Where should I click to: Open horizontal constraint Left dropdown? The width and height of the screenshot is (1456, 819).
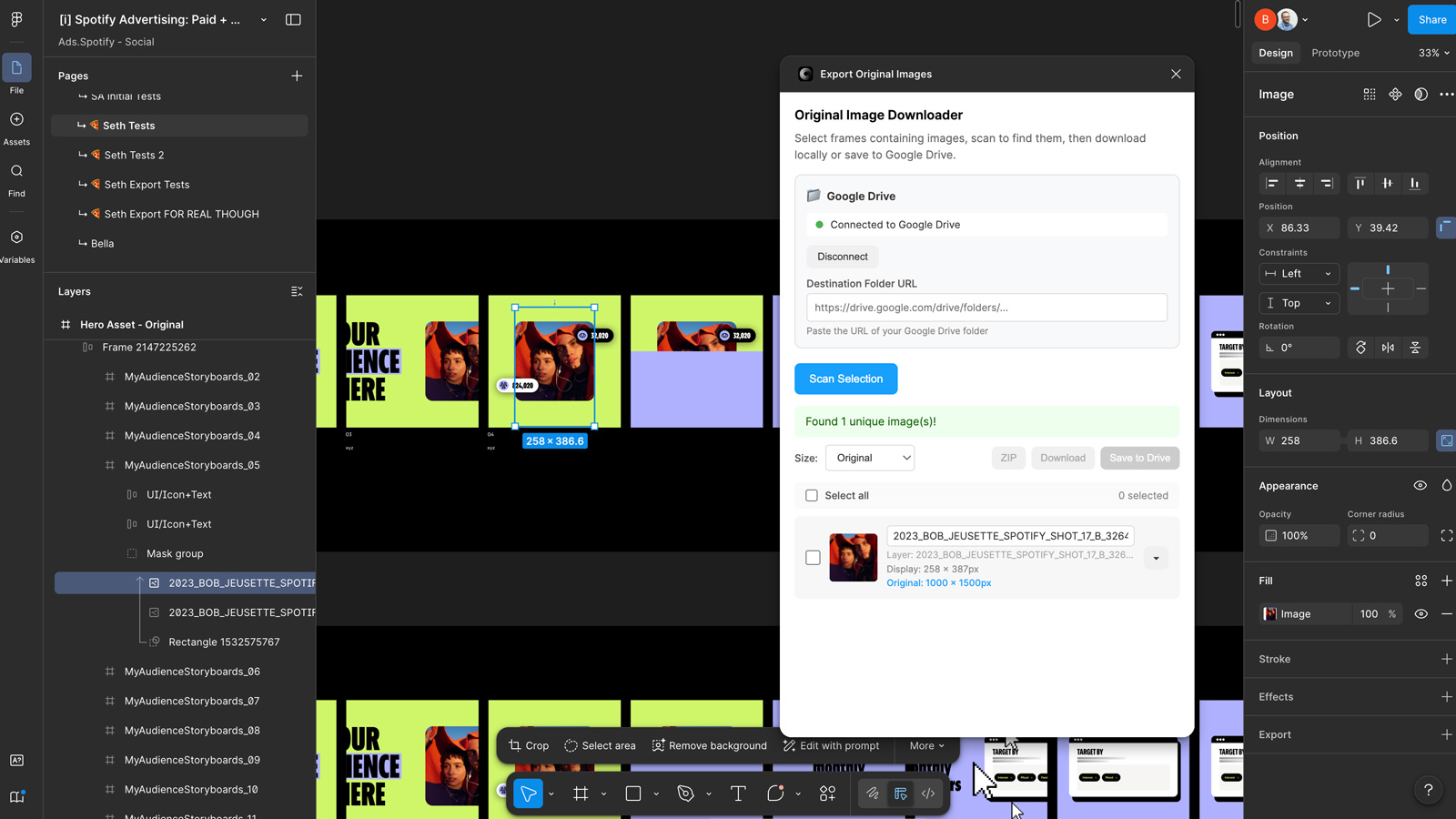(x=1299, y=274)
